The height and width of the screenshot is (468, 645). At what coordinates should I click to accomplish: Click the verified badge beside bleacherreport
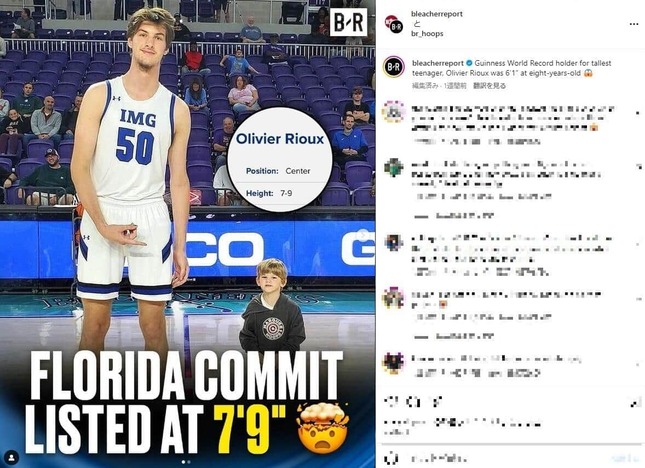coord(469,63)
